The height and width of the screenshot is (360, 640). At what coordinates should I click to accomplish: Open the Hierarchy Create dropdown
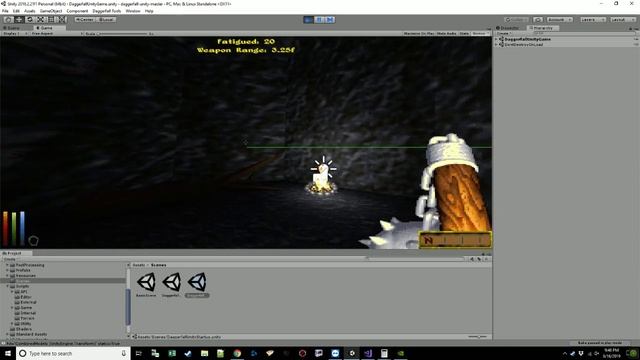click(503, 33)
